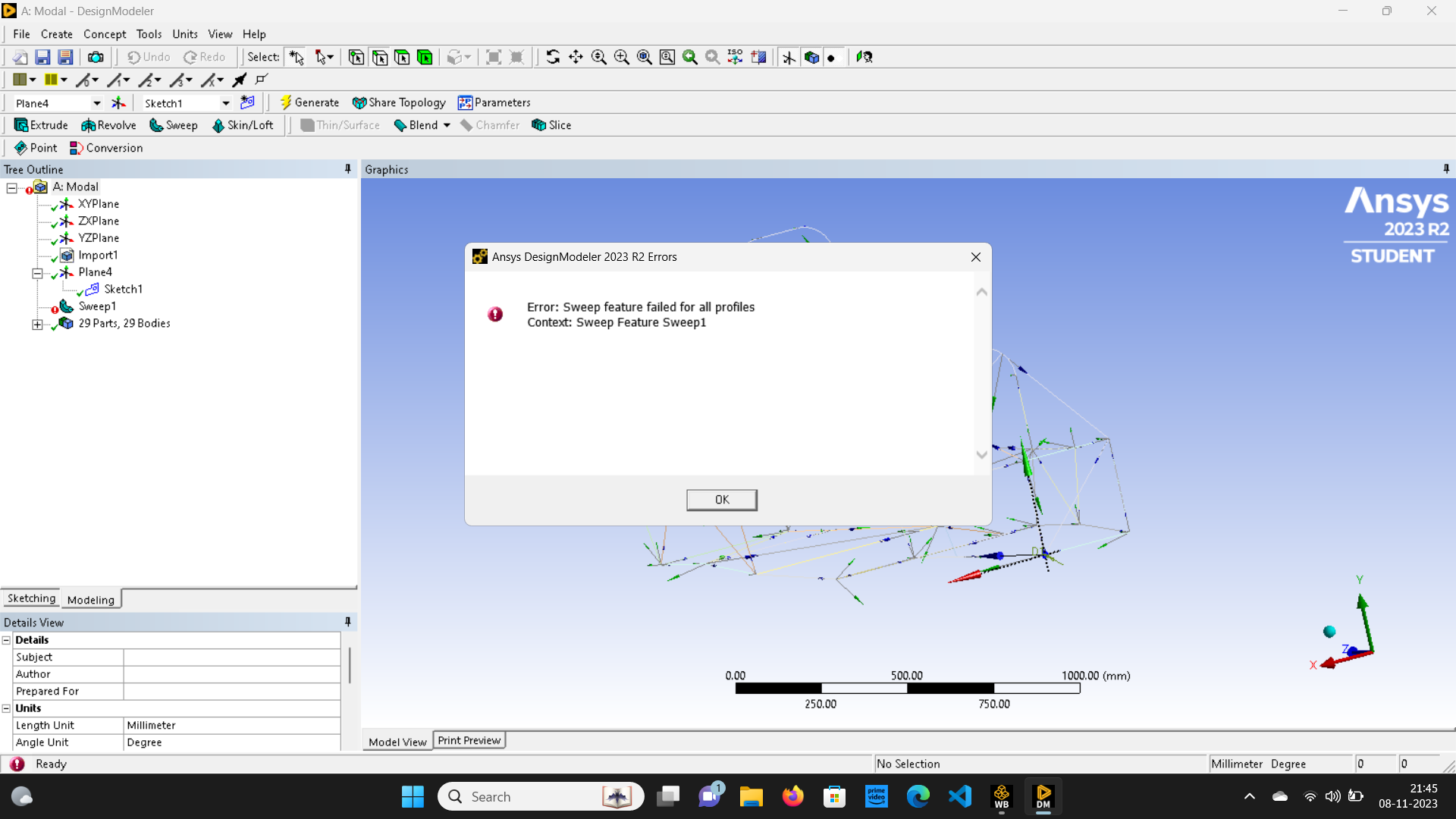The height and width of the screenshot is (819, 1456).
Task: Open the Create menu
Action: point(57,34)
